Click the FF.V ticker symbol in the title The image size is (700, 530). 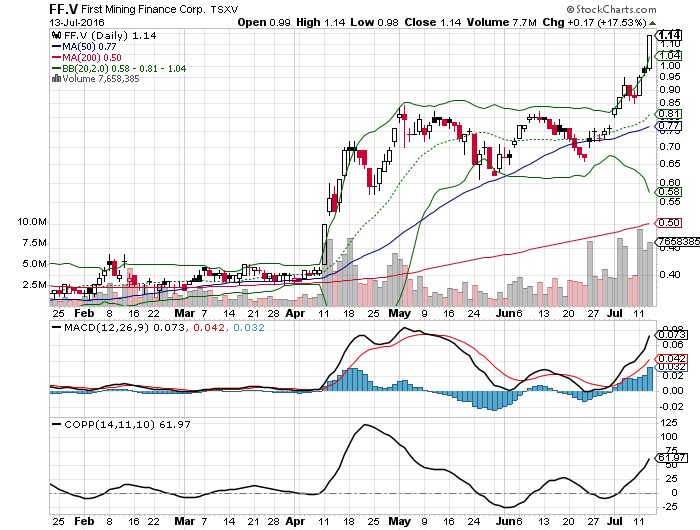(x=64, y=9)
